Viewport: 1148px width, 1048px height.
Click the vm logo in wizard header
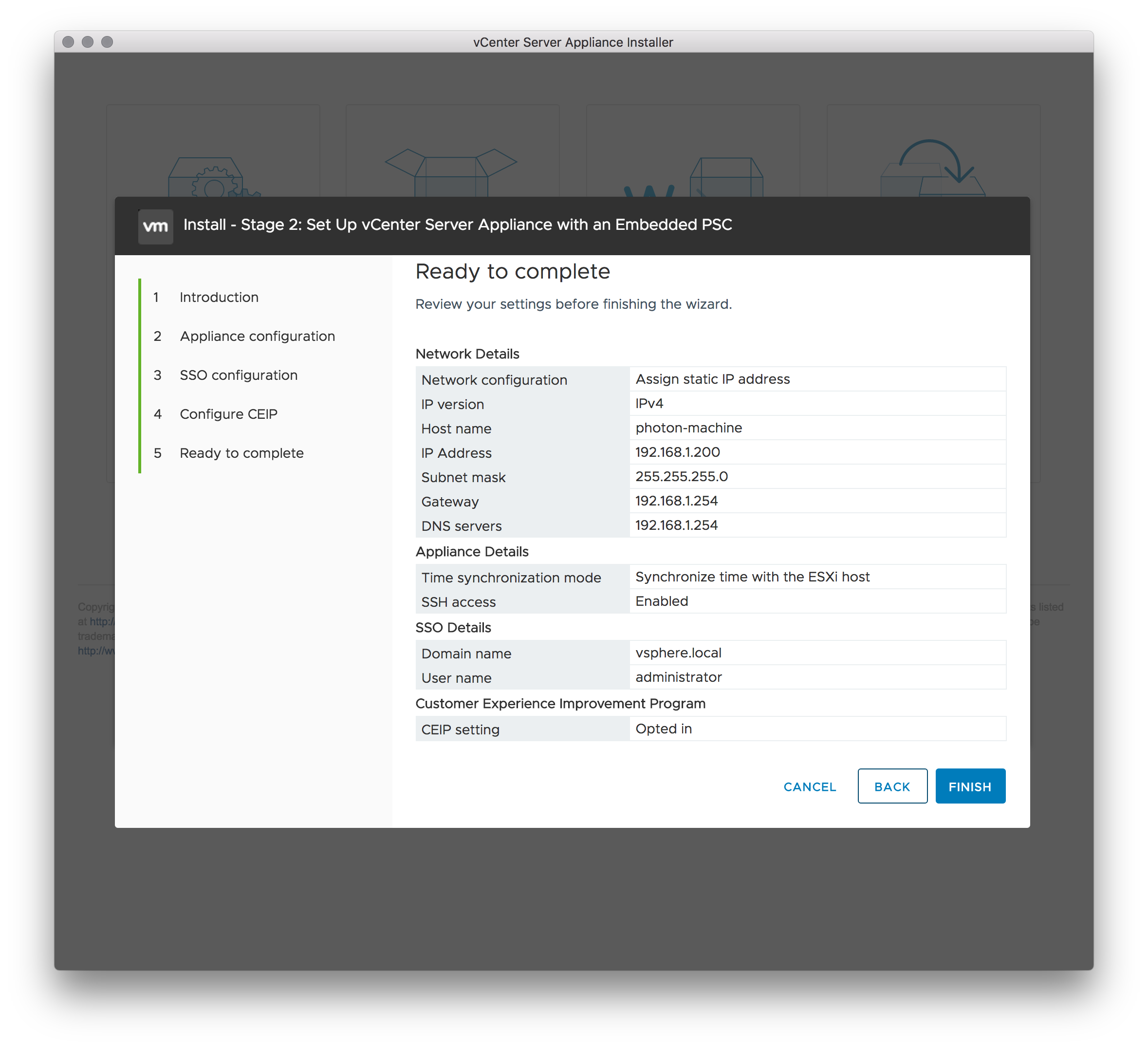point(155,226)
